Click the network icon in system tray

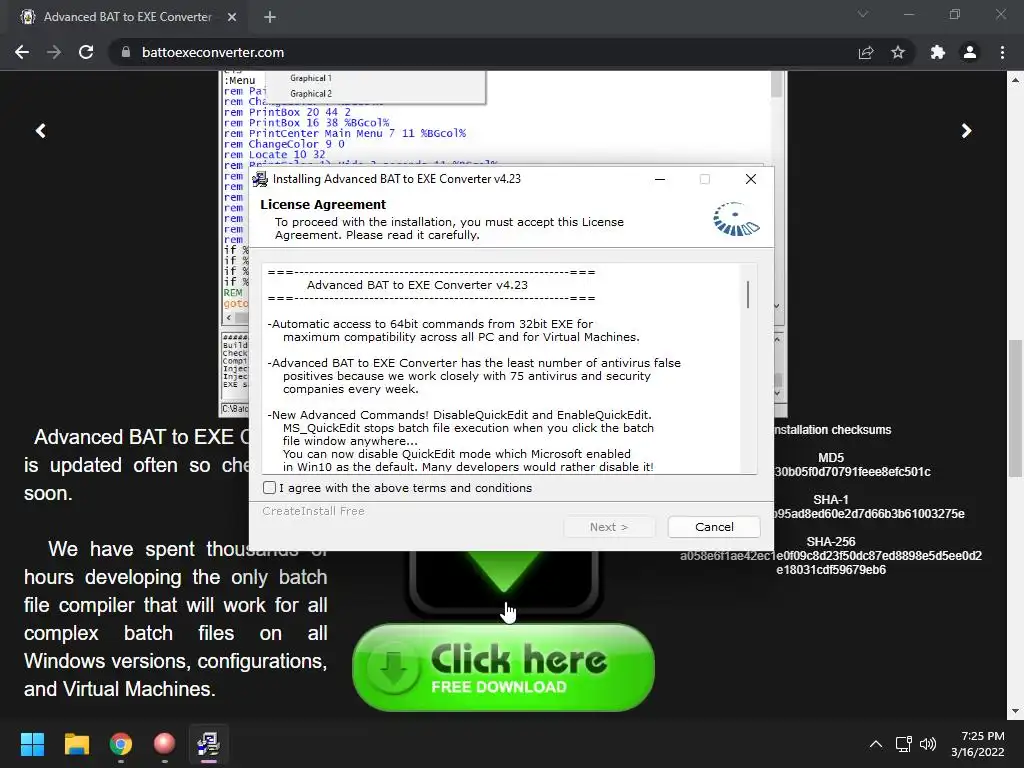click(903, 744)
